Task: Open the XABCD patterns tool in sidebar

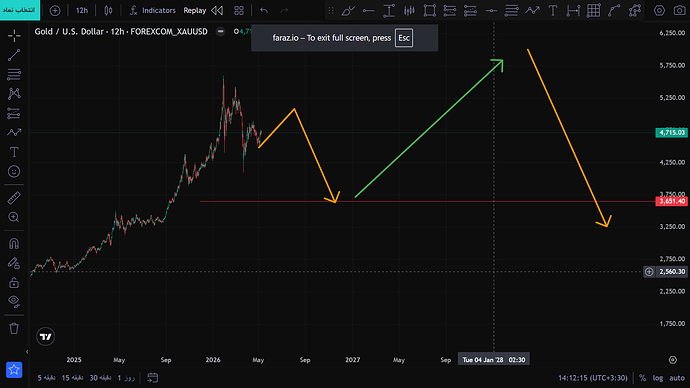Action: coord(14,93)
